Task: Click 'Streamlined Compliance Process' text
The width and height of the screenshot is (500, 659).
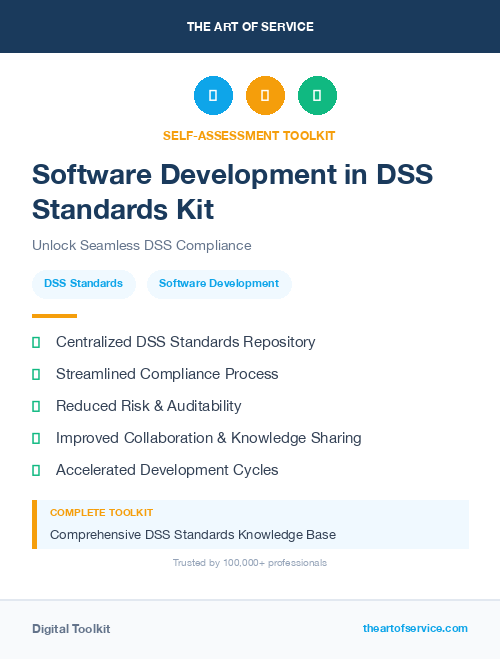Action: click(167, 374)
